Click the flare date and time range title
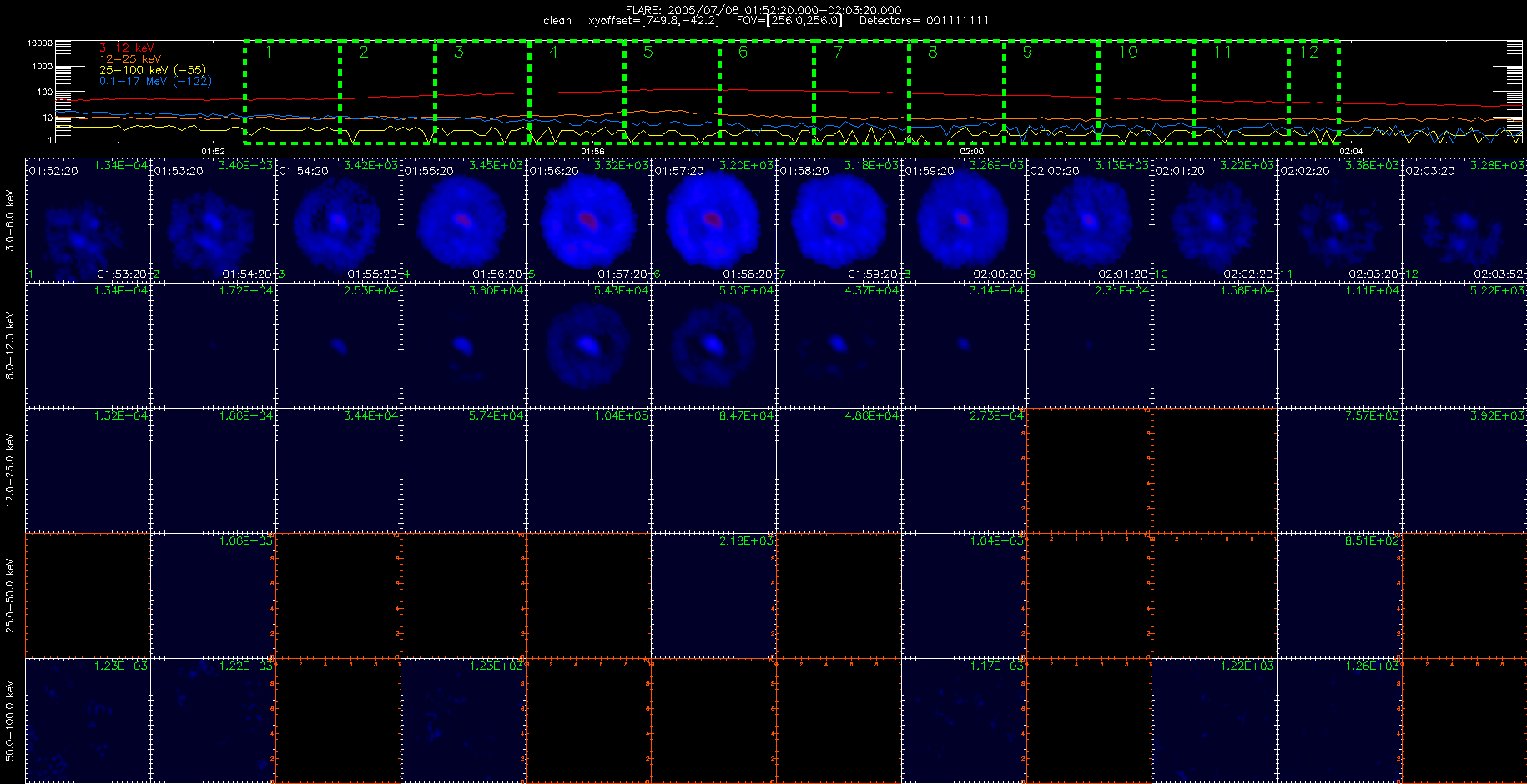 (x=763, y=10)
